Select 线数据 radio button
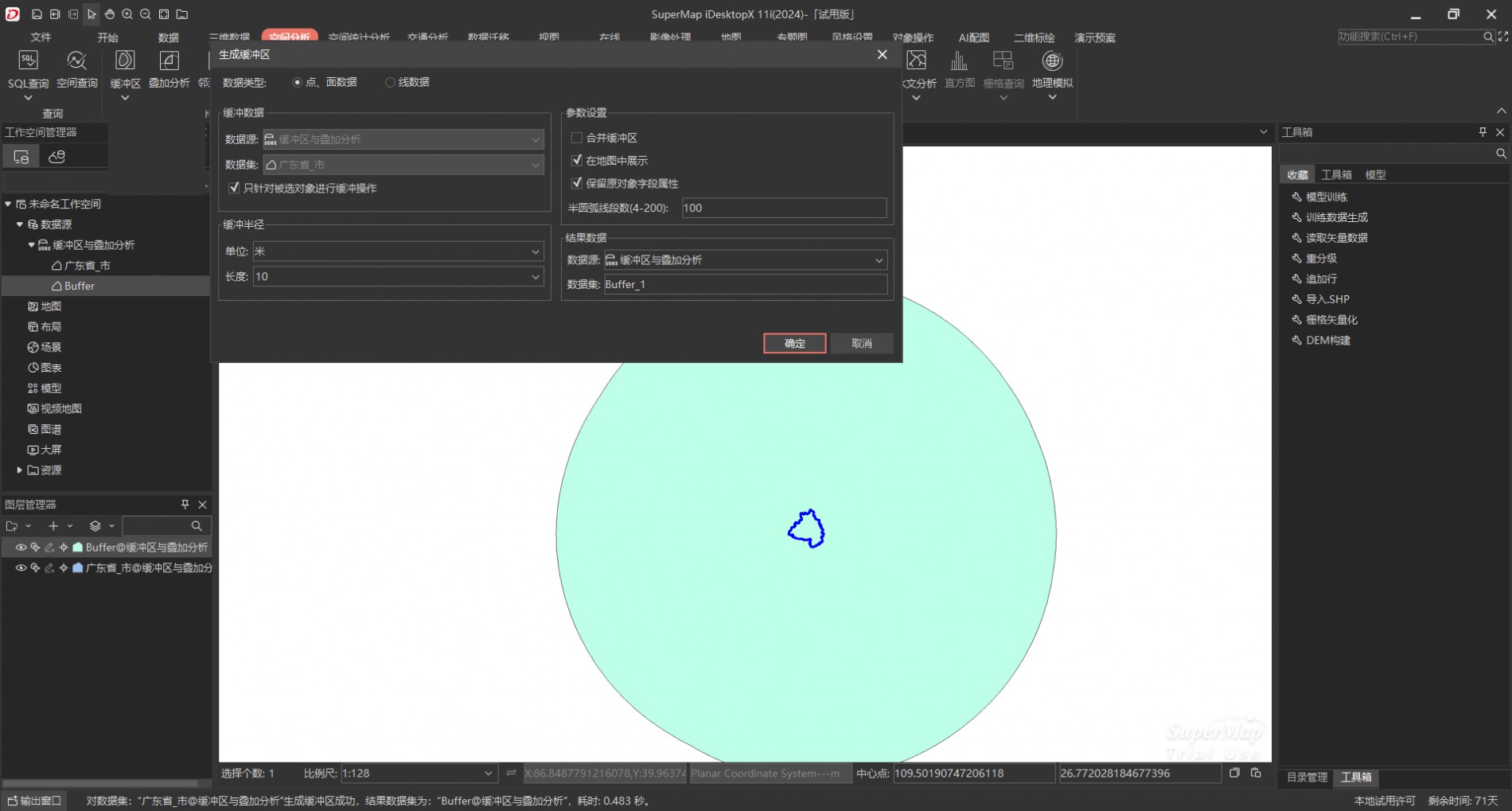The image size is (1512, 811). click(x=390, y=82)
